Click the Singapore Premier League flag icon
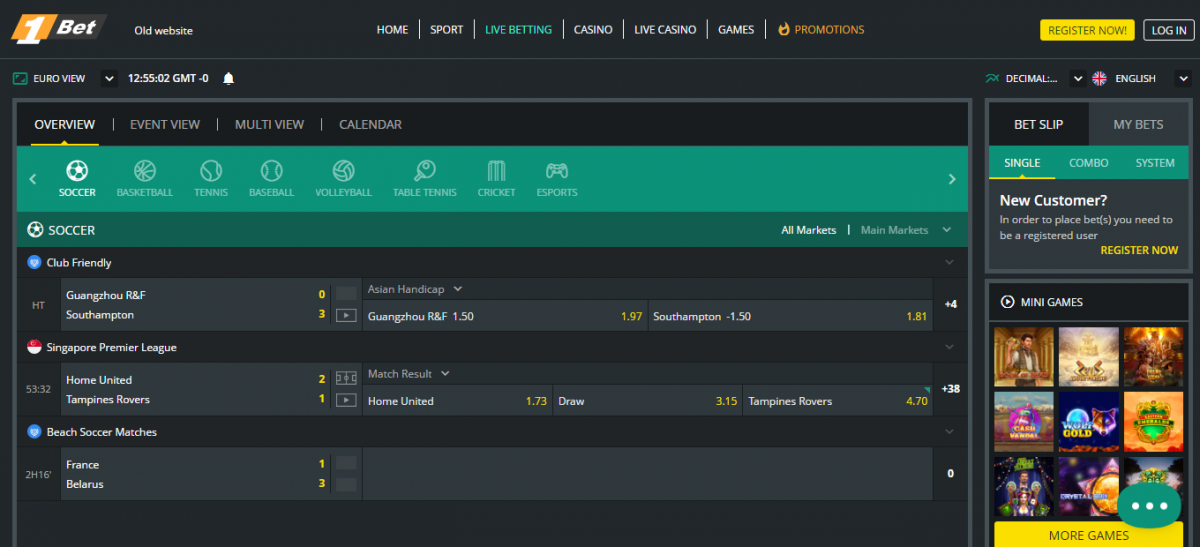This screenshot has width=1200, height=547. pos(34,347)
